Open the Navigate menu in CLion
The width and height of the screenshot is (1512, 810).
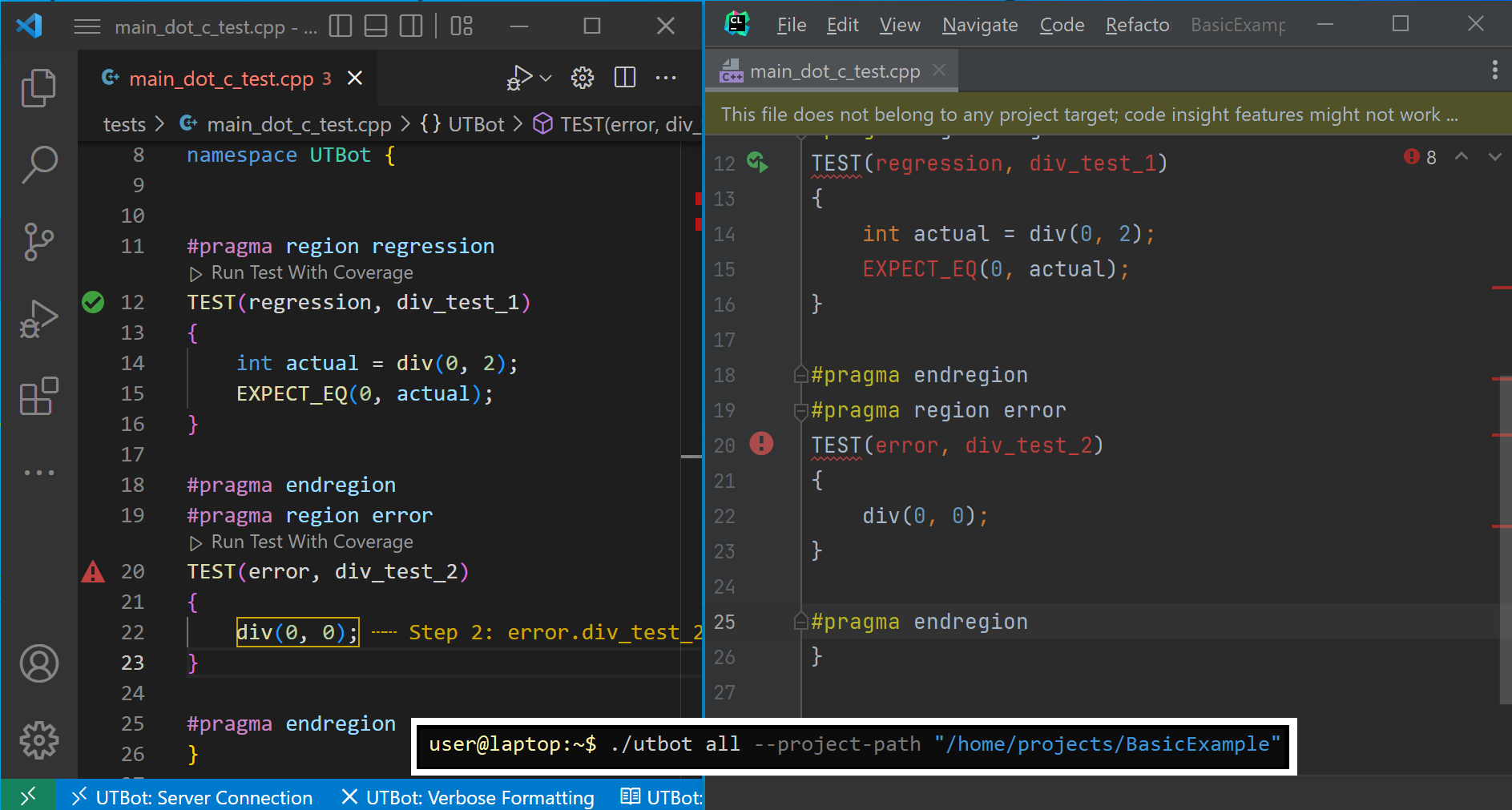[x=980, y=25]
